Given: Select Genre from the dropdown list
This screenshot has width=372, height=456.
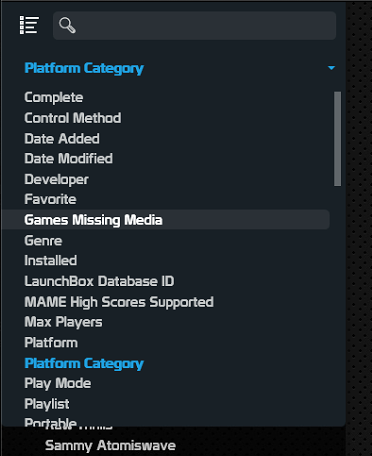Looking at the screenshot, I should point(43,241).
